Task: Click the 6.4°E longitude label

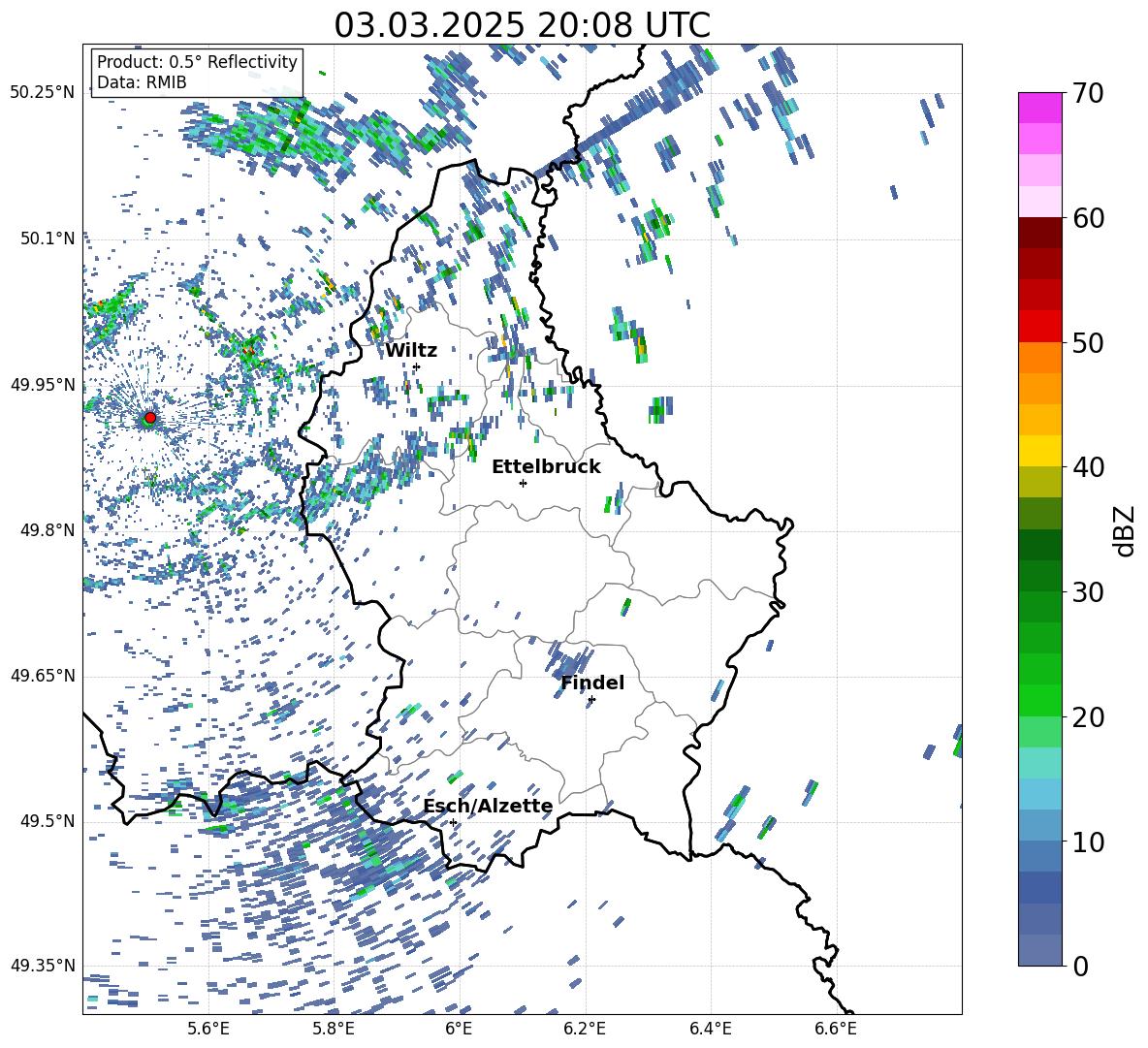Action: 710,1030
